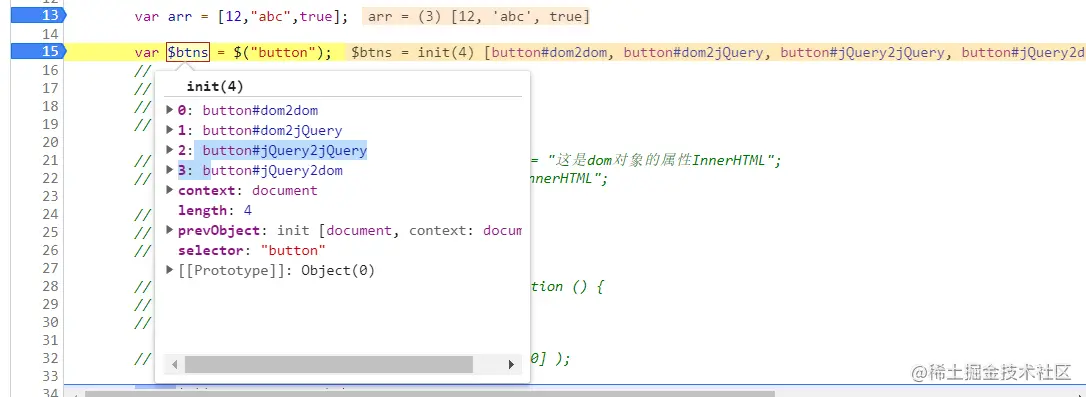The width and height of the screenshot is (1086, 397).
Task: Click the length: 4 property
Action: tap(215, 211)
